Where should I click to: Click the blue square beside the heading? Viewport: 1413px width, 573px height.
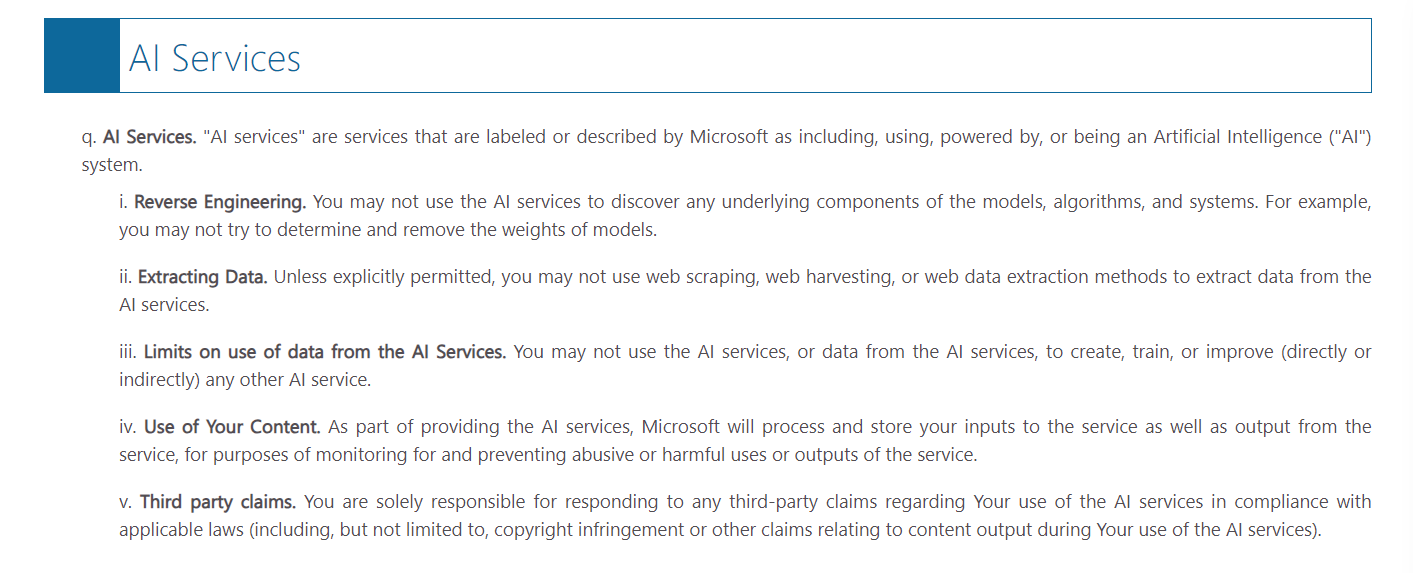(x=82, y=56)
